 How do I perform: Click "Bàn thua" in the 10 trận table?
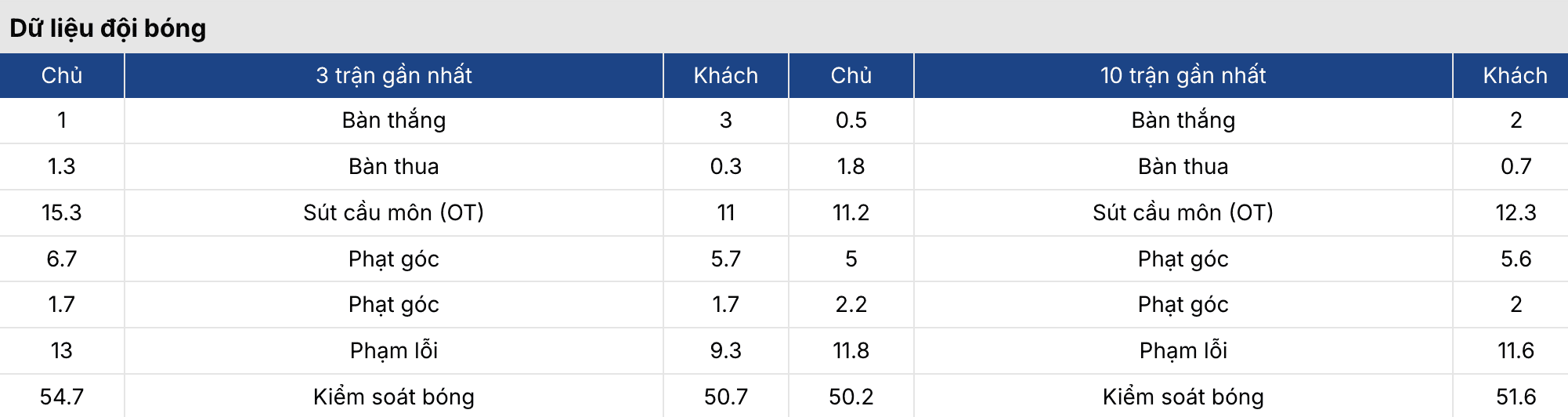(x=1183, y=166)
